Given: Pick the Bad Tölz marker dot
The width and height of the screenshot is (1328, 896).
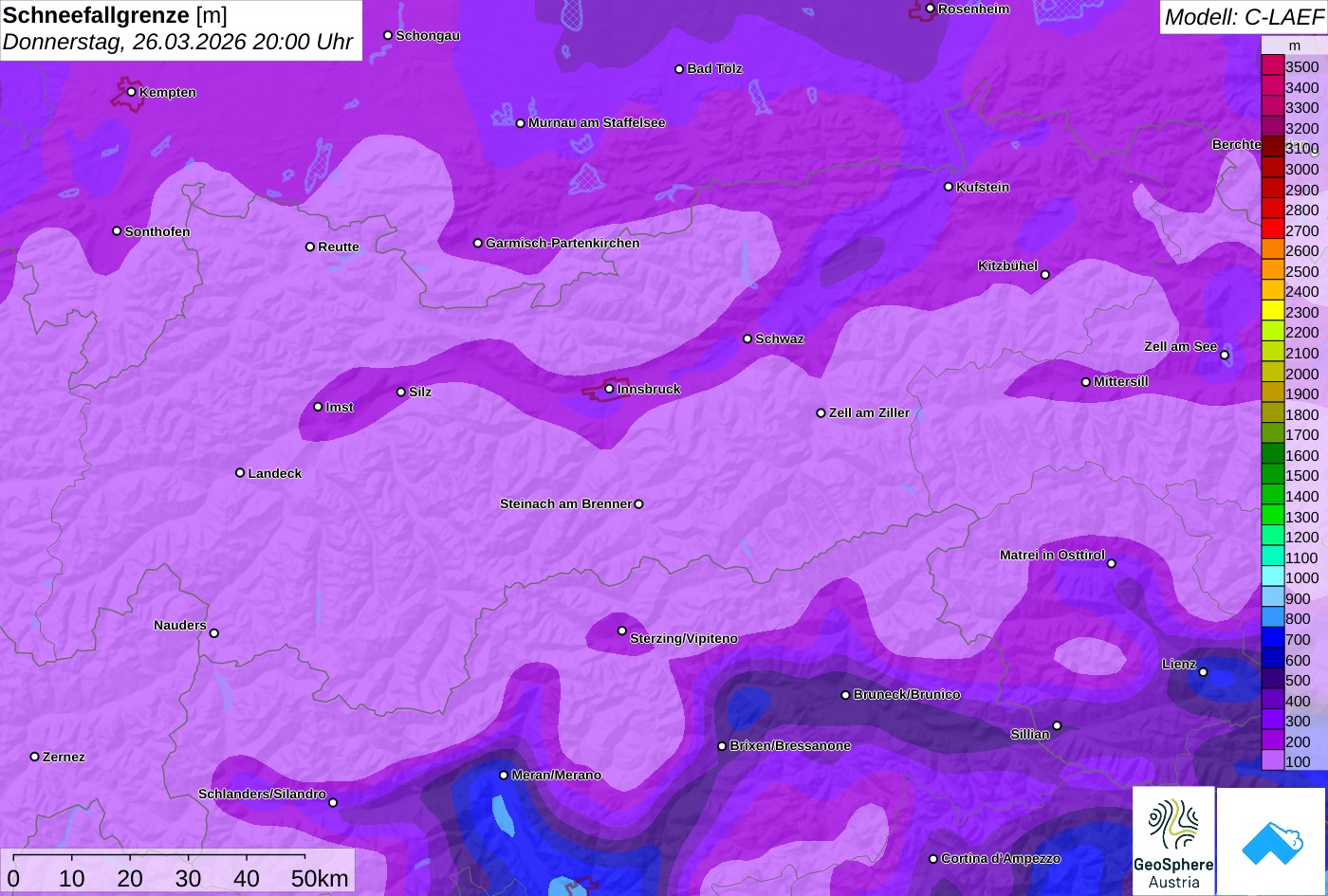Looking at the screenshot, I should [x=679, y=69].
